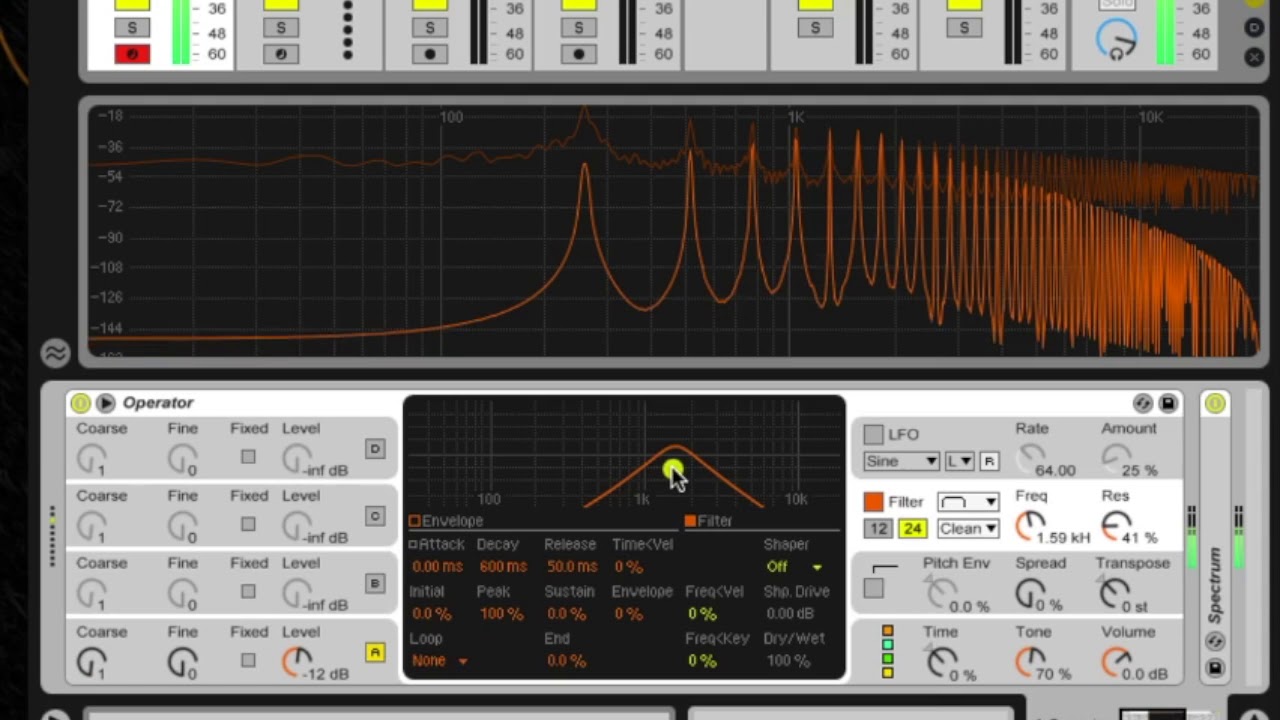Adjust the Spread knob
1280x720 pixels.
(x=1030, y=594)
